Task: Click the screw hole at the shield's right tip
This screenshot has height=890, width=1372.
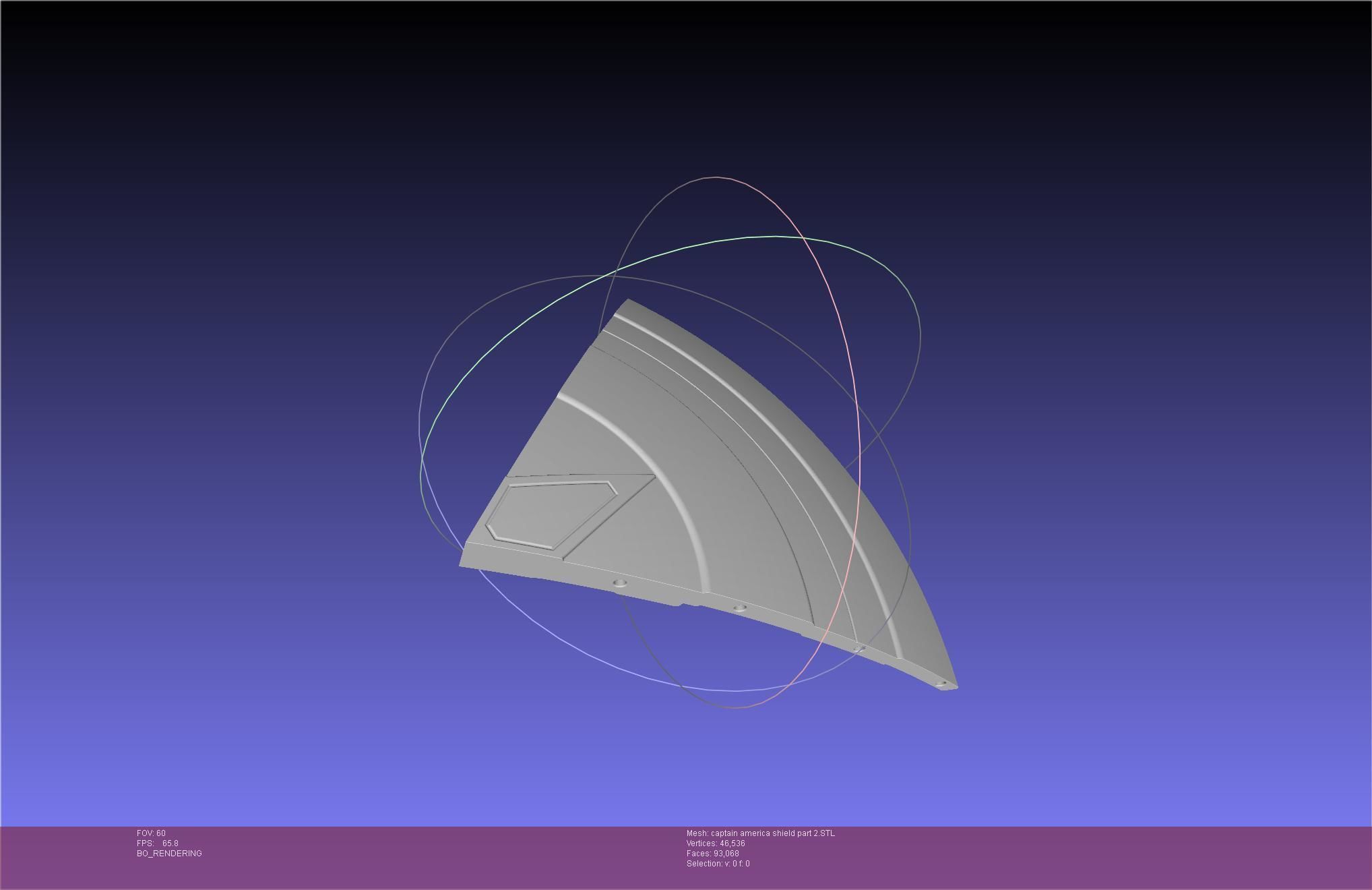Action: click(x=942, y=684)
